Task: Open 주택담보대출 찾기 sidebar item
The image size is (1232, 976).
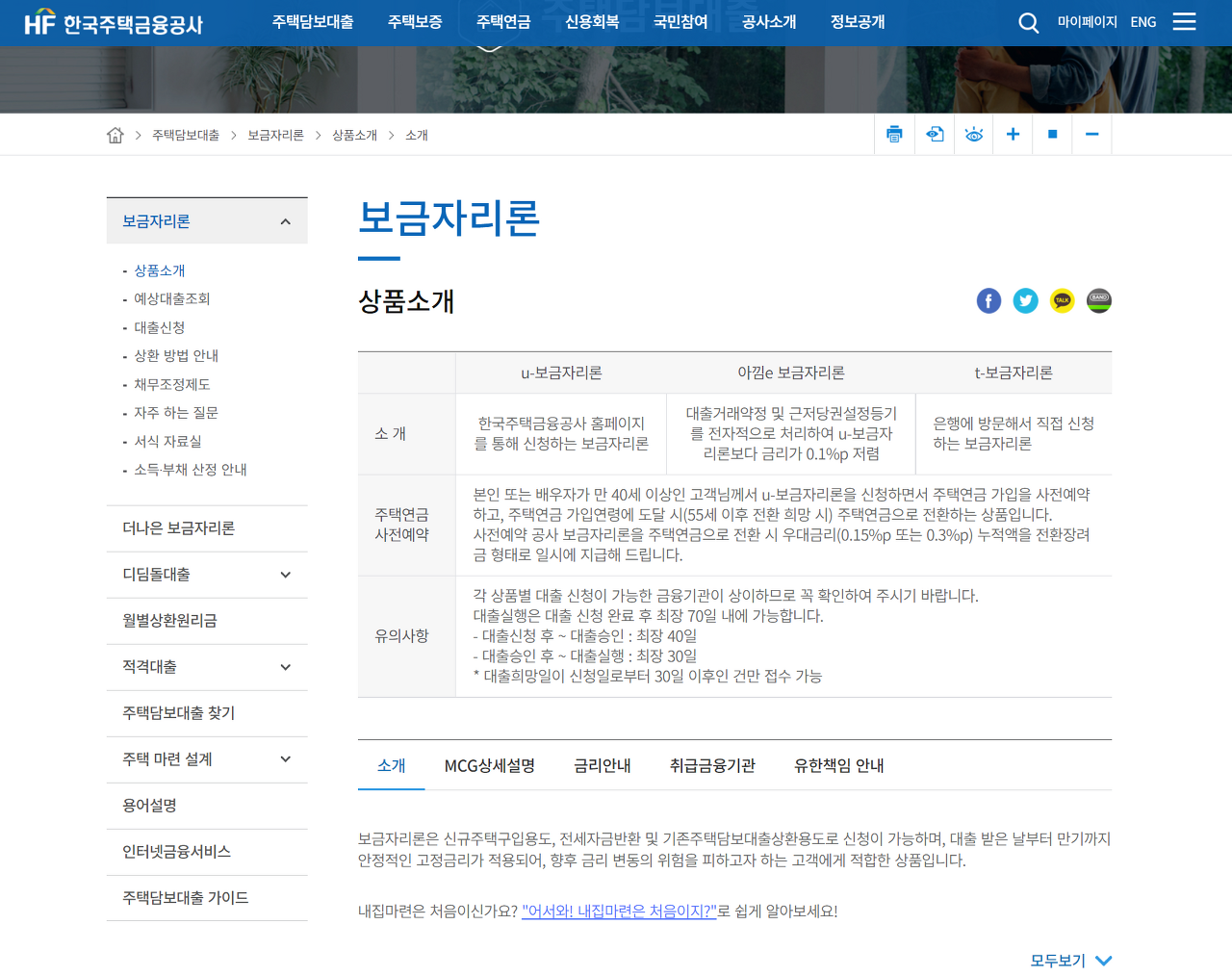Action: click(207, 713)
